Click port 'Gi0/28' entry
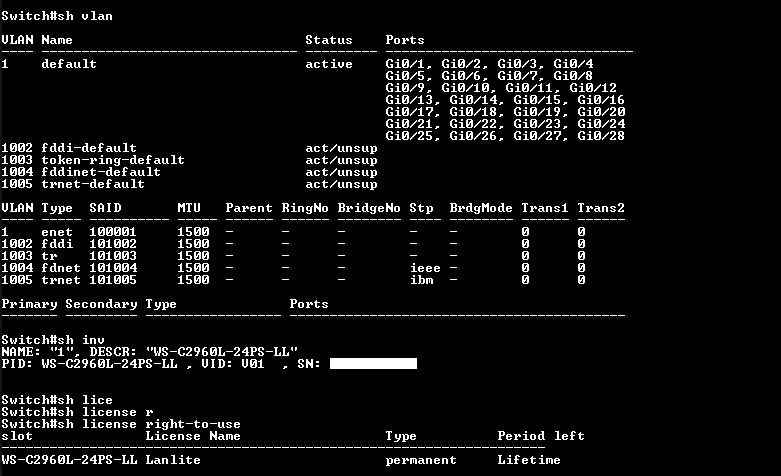 [x=601, y=135]
